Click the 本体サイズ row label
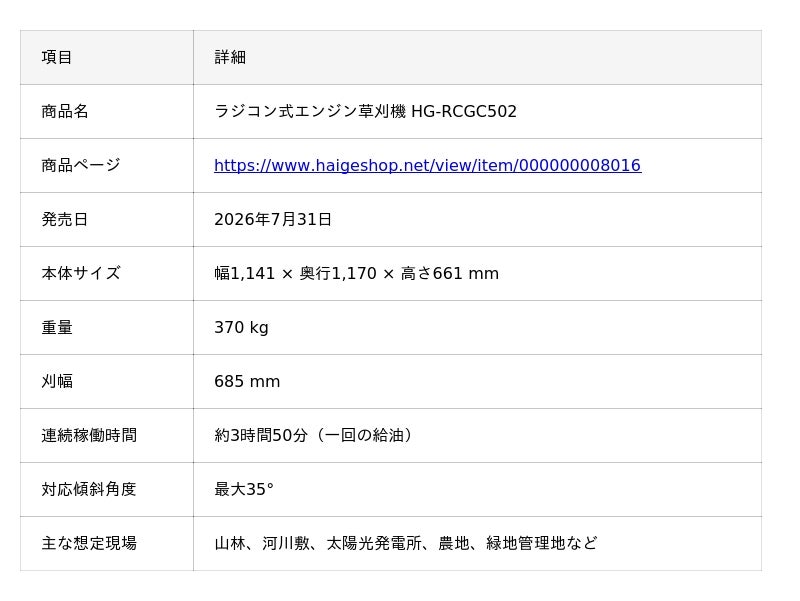800x601 pixels. pos(81,273)
